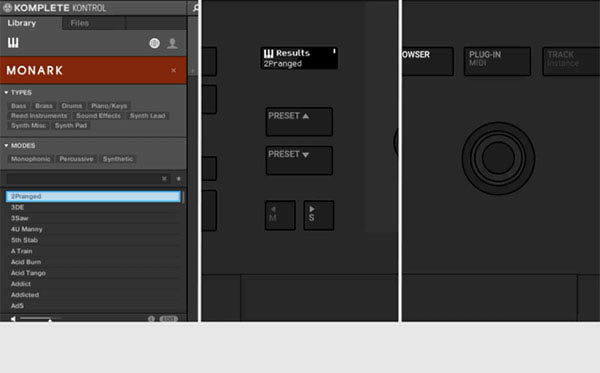Click the PRESET up button
Image resolution: width=600 pixels, height=373 pixels.
[299, 122]
